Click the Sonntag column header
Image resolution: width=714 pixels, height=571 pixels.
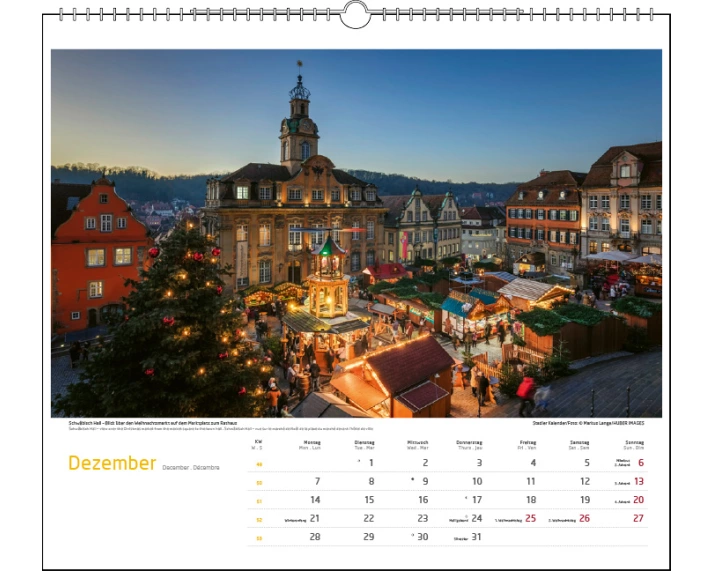634,443
